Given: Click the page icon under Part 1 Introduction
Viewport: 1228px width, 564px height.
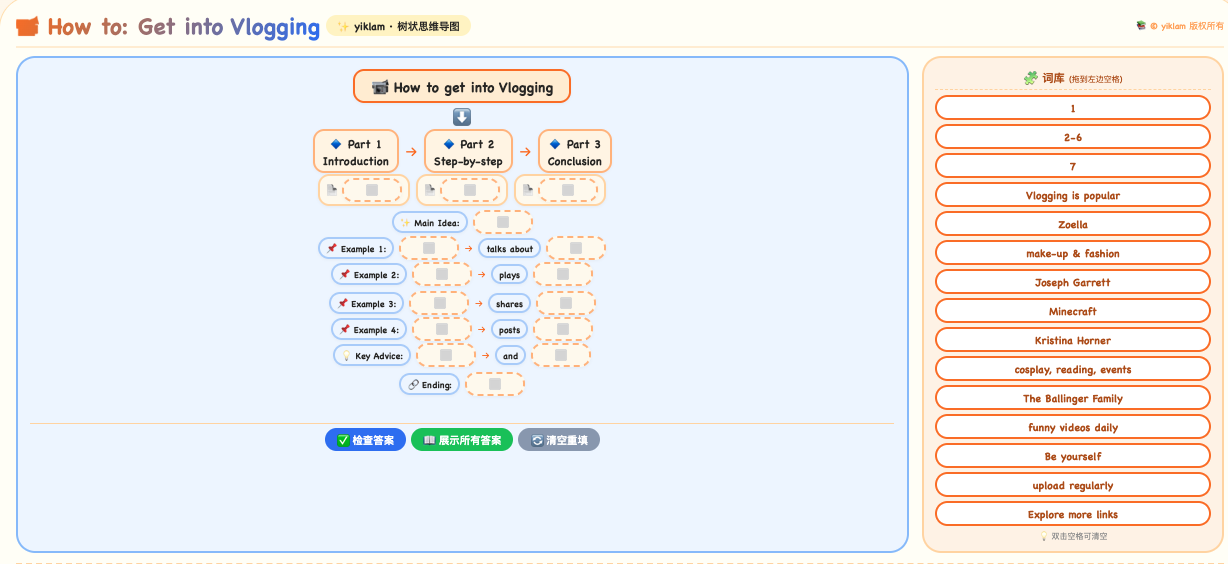Looking at the screenshot, I should point(331,190).
